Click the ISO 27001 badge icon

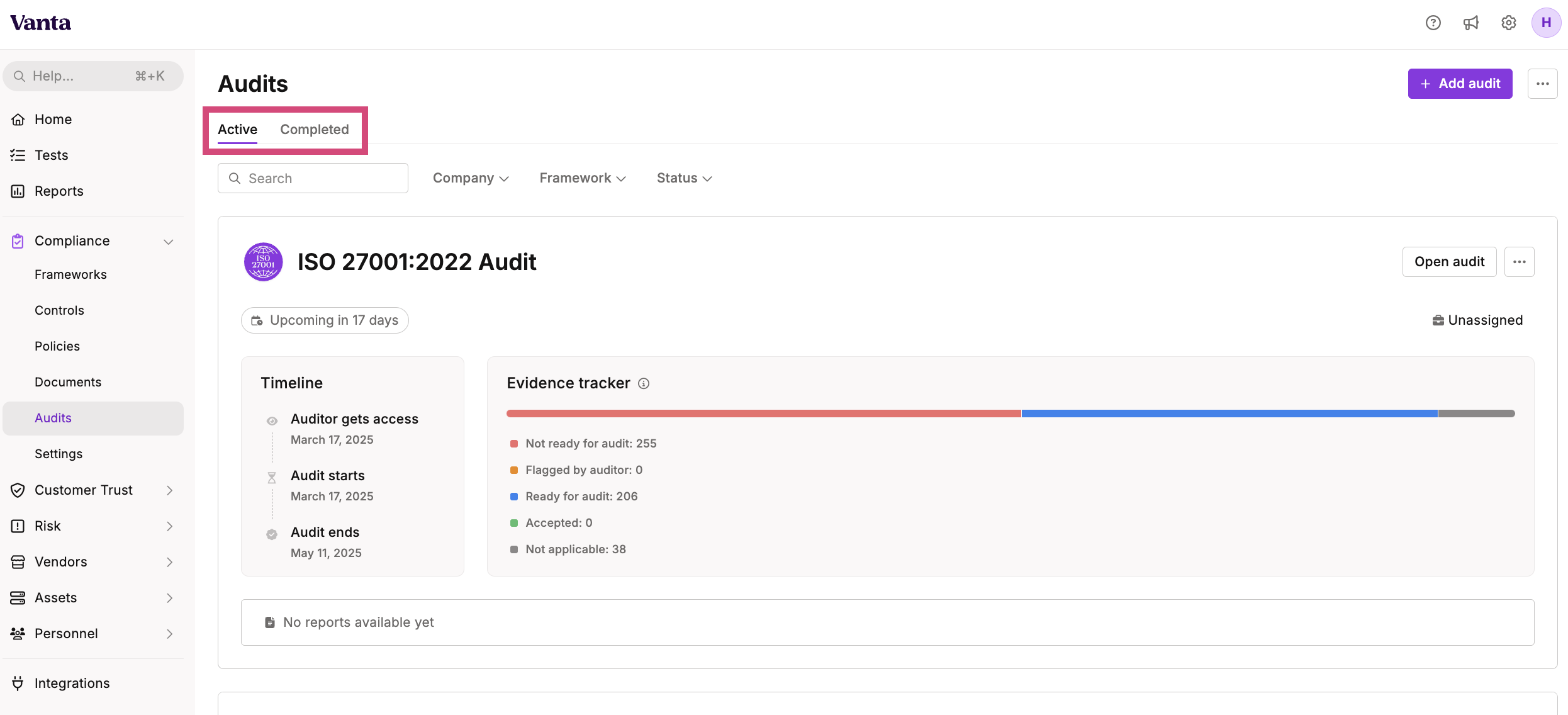pos(263,262)
